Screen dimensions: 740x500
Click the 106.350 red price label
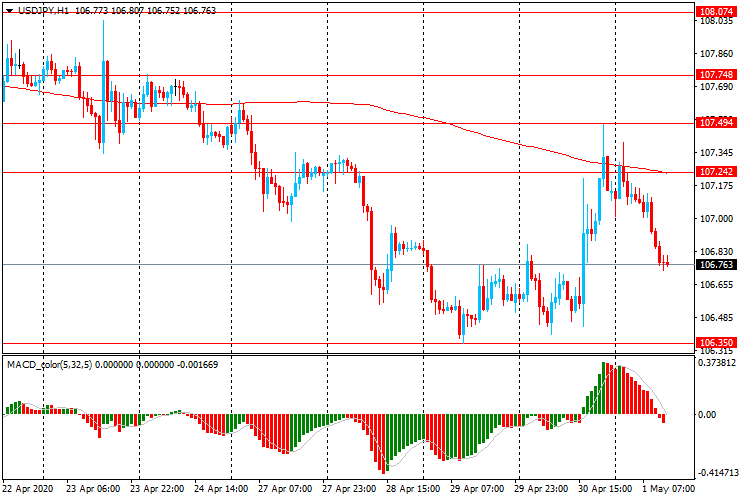(x=716, y=342)
